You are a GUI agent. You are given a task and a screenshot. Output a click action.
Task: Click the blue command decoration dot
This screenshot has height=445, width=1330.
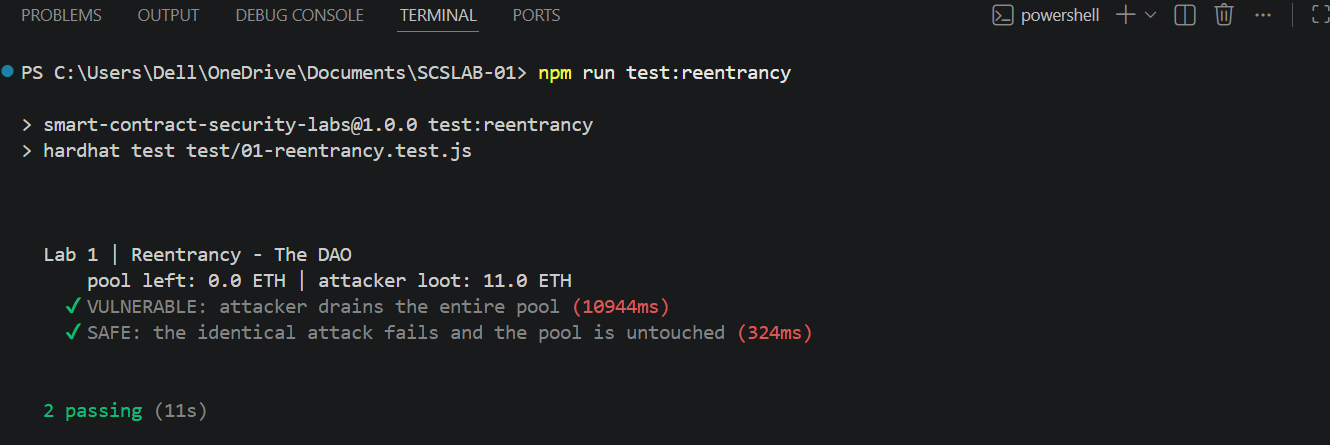(9, 71)
